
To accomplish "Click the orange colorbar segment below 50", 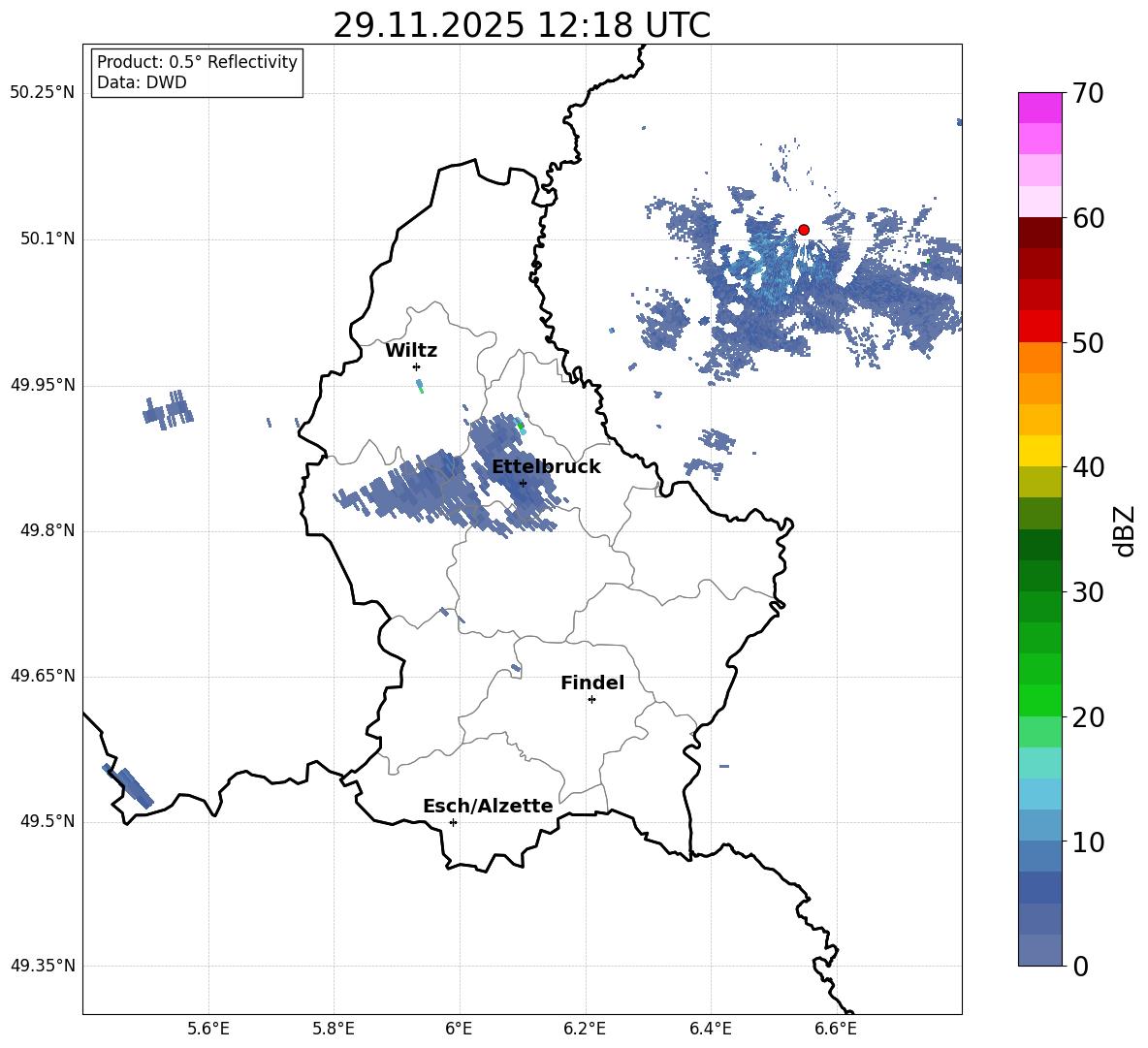I will pos(1040,358).
